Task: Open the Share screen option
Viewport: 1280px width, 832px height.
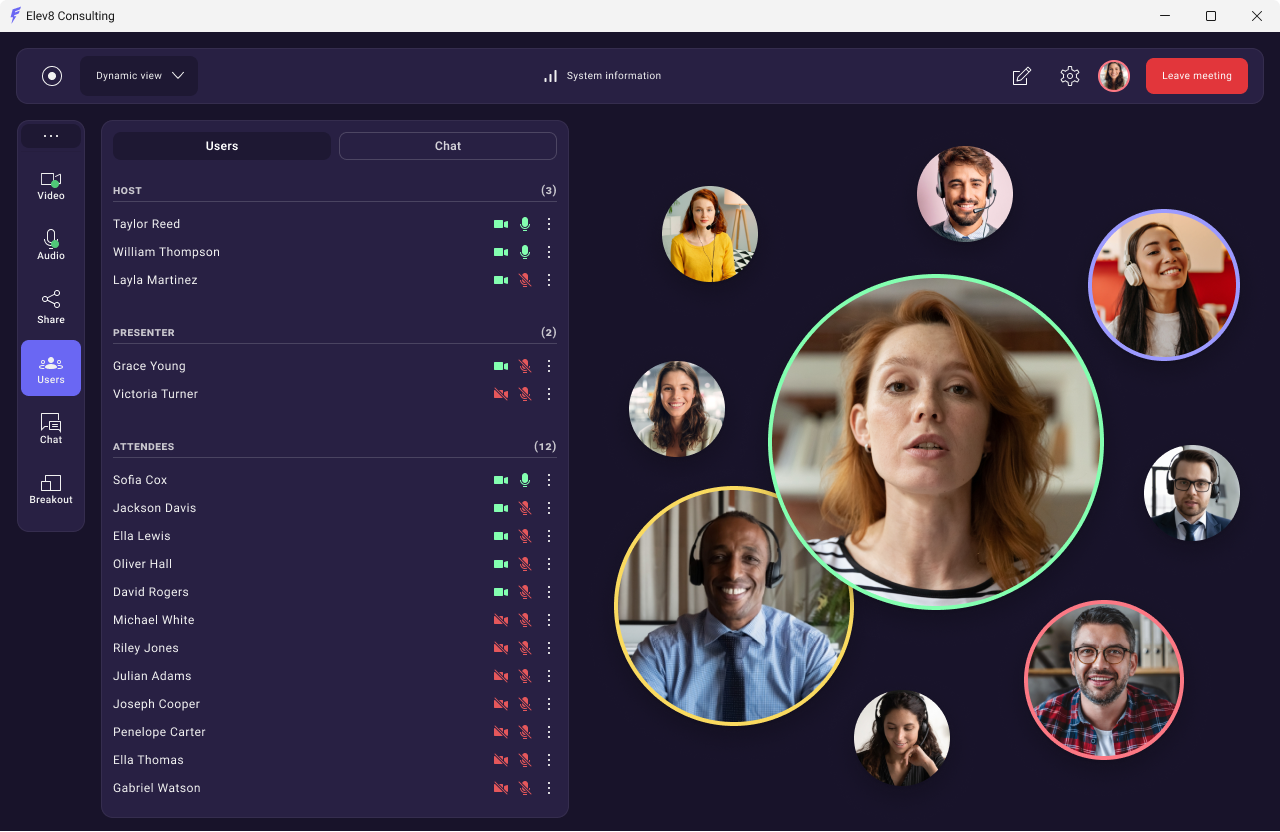Action: [x=51, y=306]
